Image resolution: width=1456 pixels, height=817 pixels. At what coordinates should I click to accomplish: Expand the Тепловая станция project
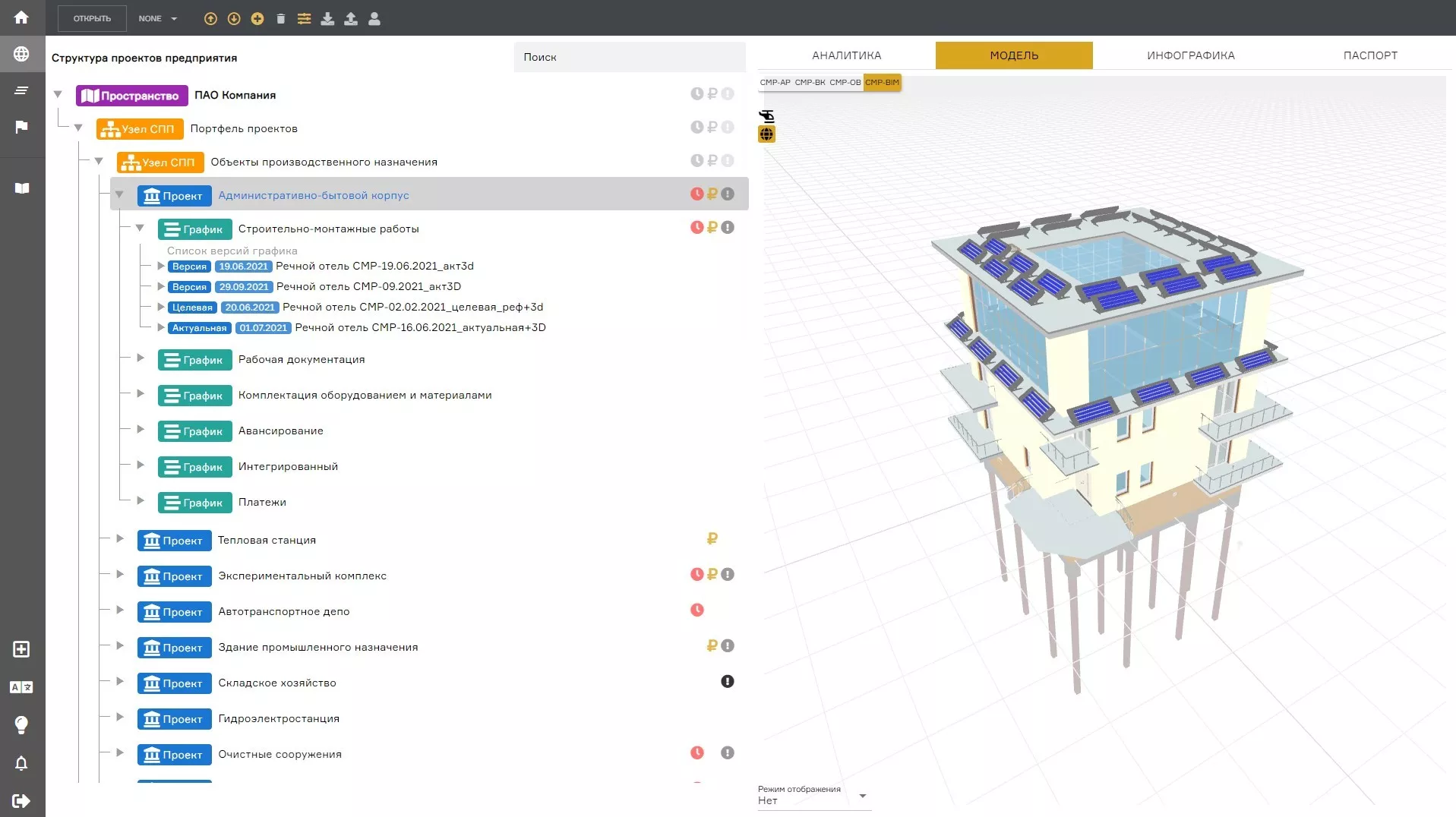pyautogui.click(x=120, y=538)
